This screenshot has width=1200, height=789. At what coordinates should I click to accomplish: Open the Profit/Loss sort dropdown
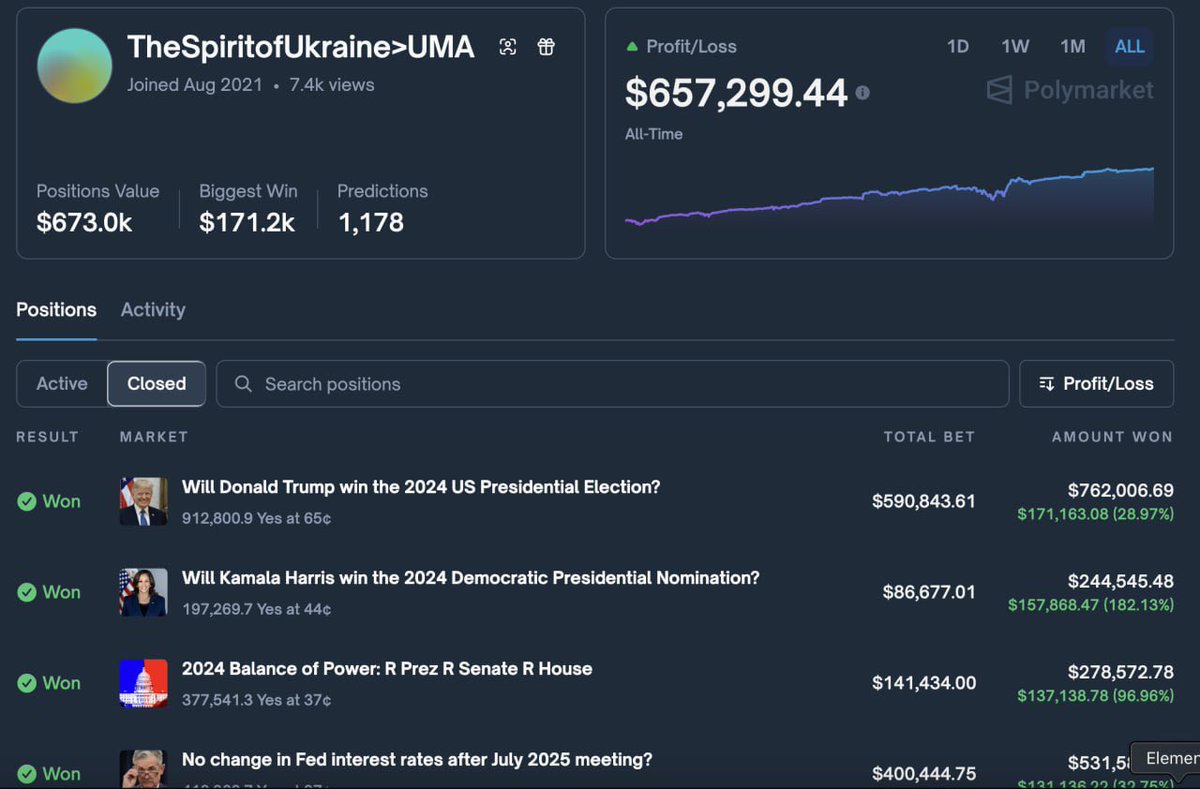tap(1096, 383)
